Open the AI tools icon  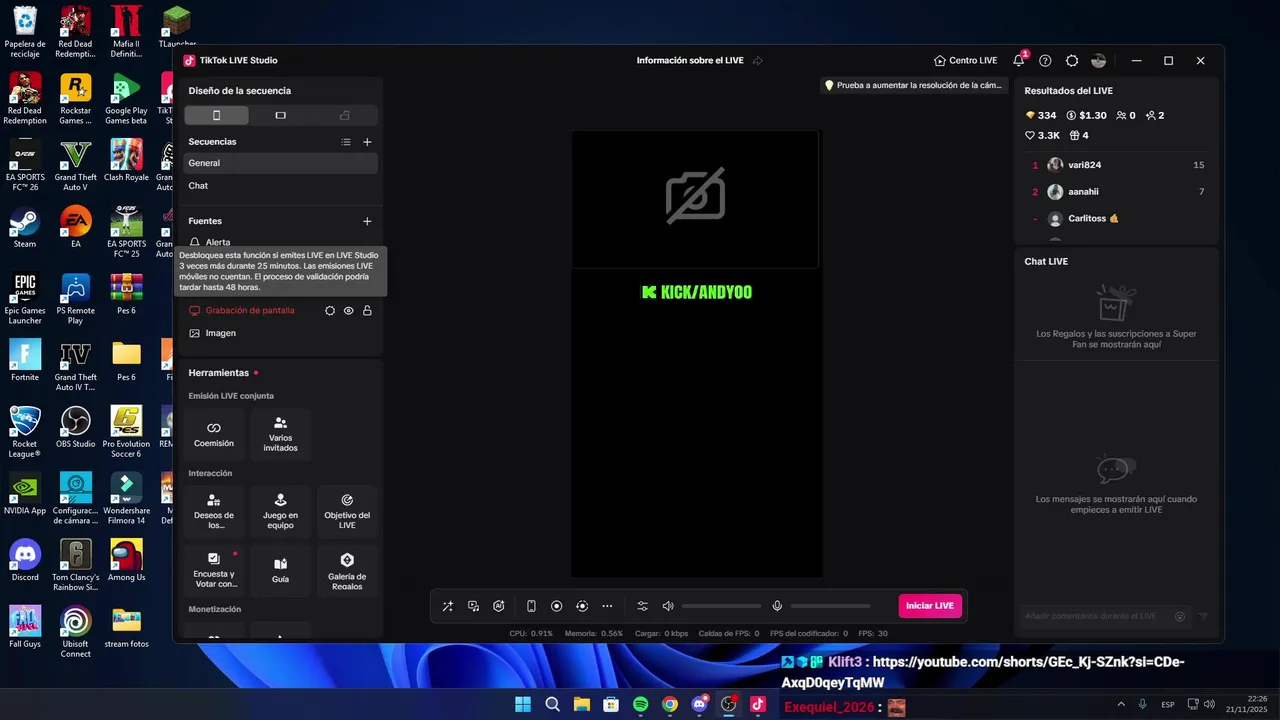(499, 606)
